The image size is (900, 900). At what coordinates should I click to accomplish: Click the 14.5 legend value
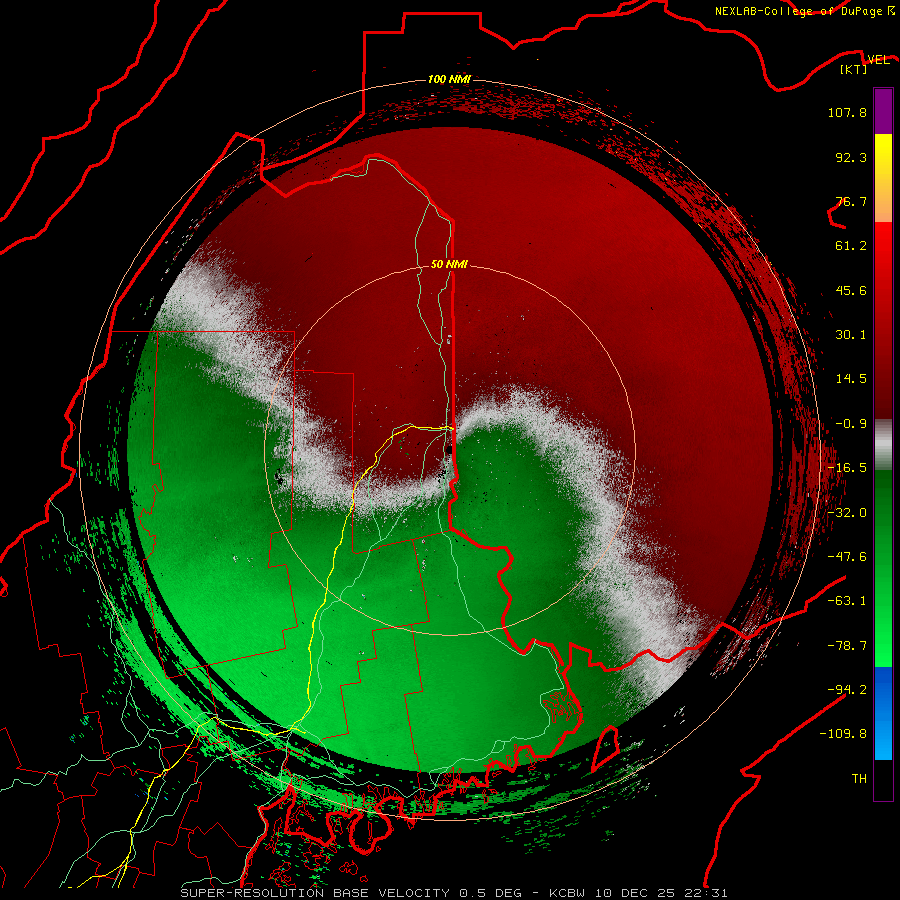(x=851, y=379)
